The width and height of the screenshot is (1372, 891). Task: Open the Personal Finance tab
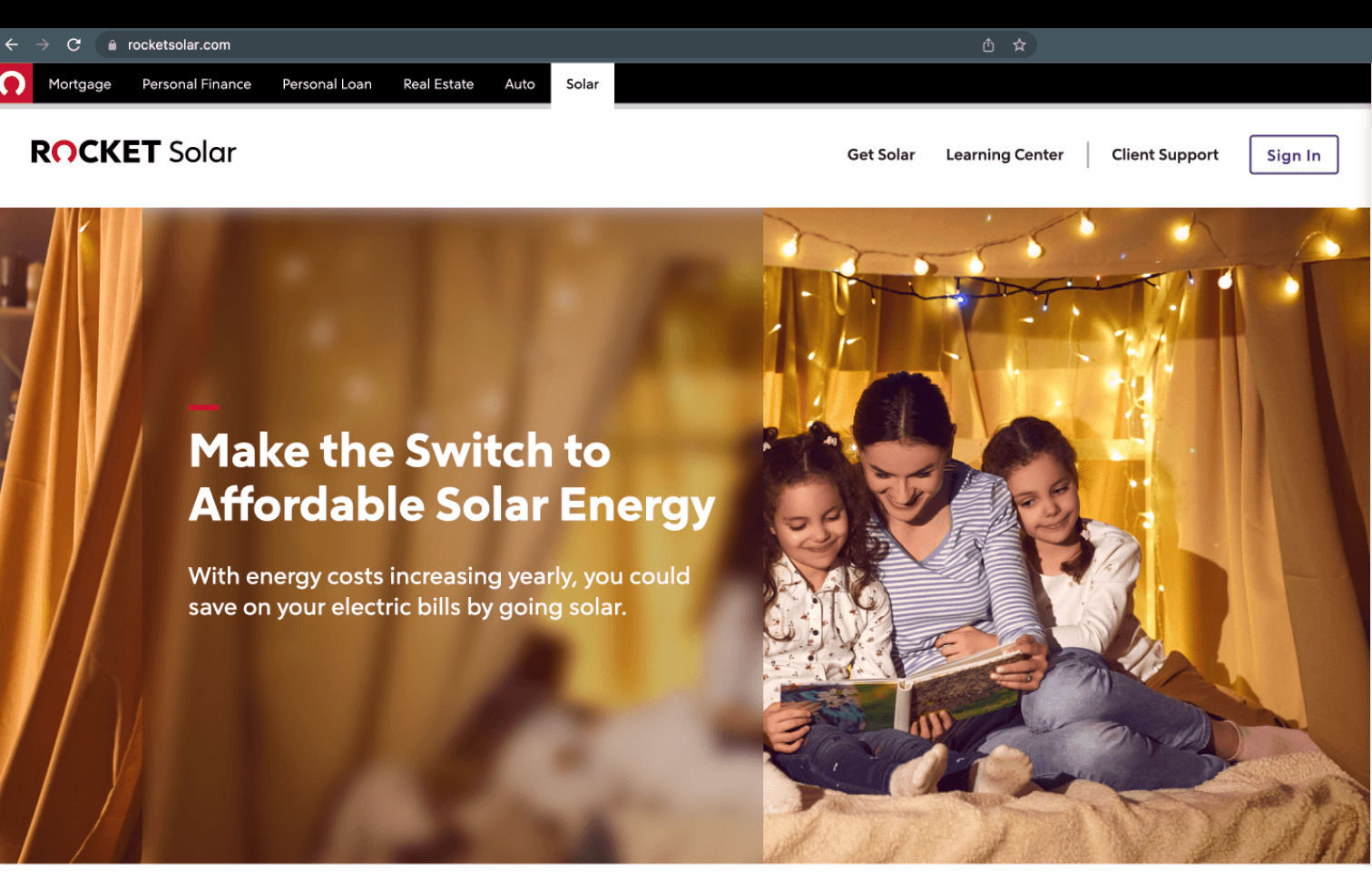click(x=197, y=83)
